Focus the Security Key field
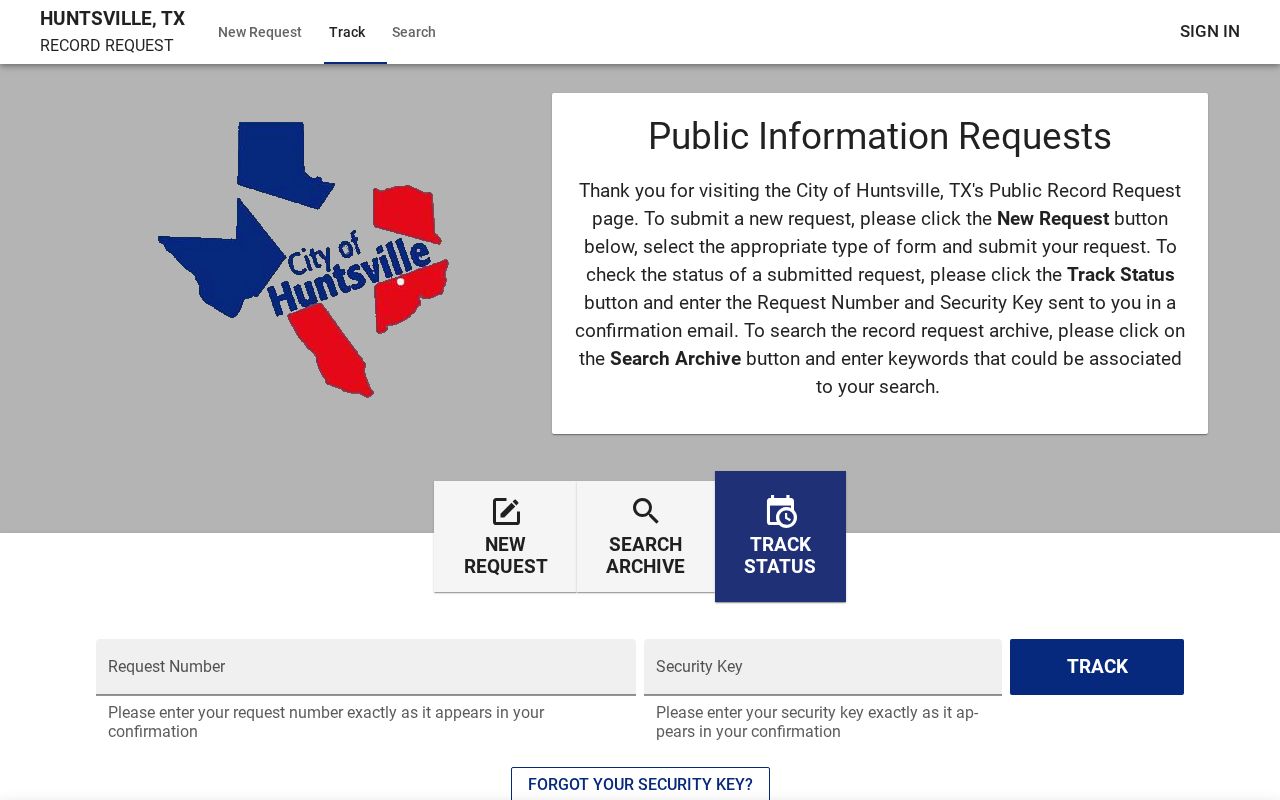This screenshot has height=800, width=1280. tap(823, 667)
